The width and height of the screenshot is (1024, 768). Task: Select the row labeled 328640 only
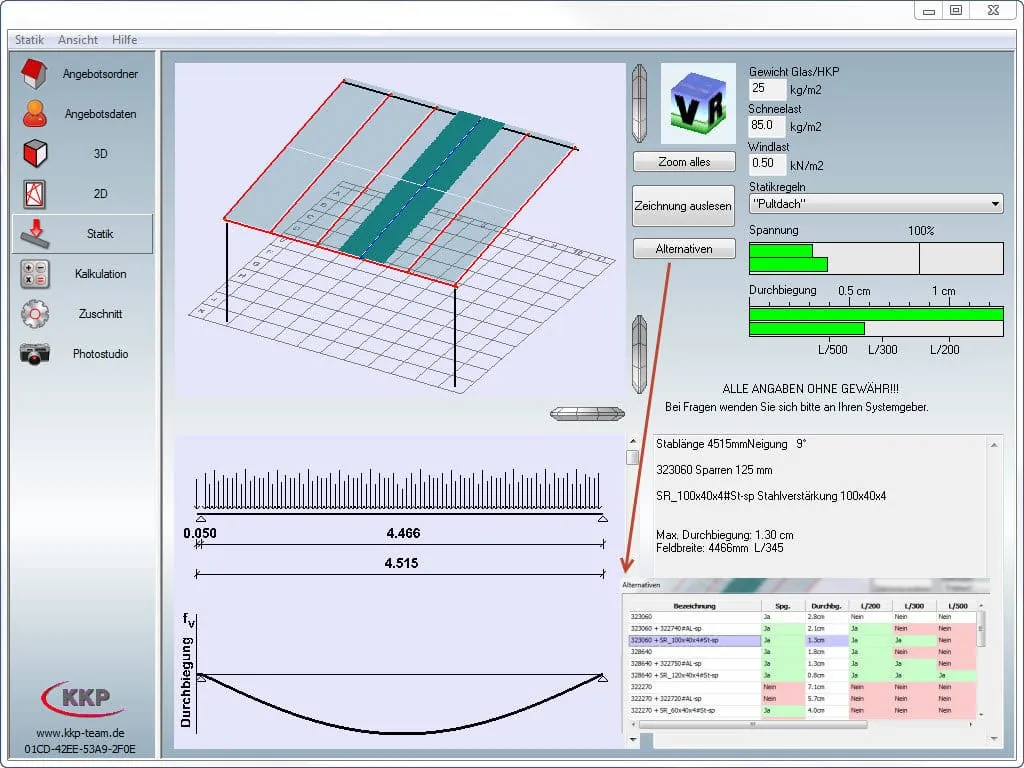pyautogui.click(x=802, y=652)
